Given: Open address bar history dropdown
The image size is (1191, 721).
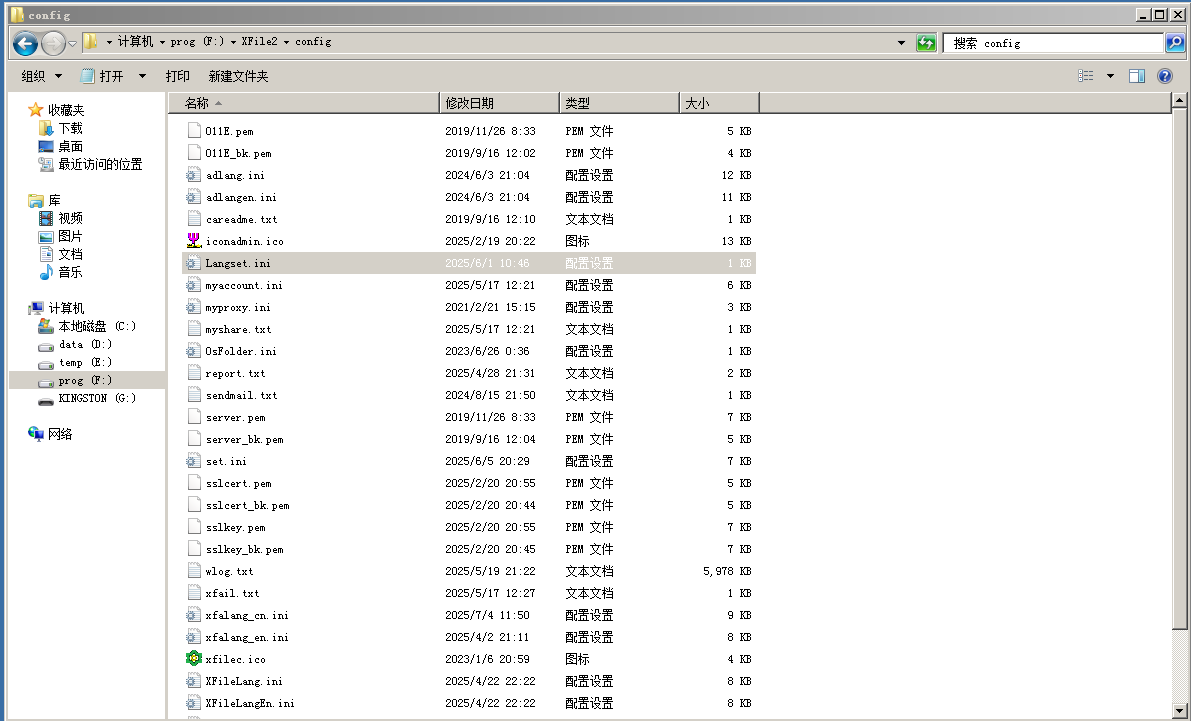Looking at the screenshot, I should pyautogui.click(x=903, y=43).
